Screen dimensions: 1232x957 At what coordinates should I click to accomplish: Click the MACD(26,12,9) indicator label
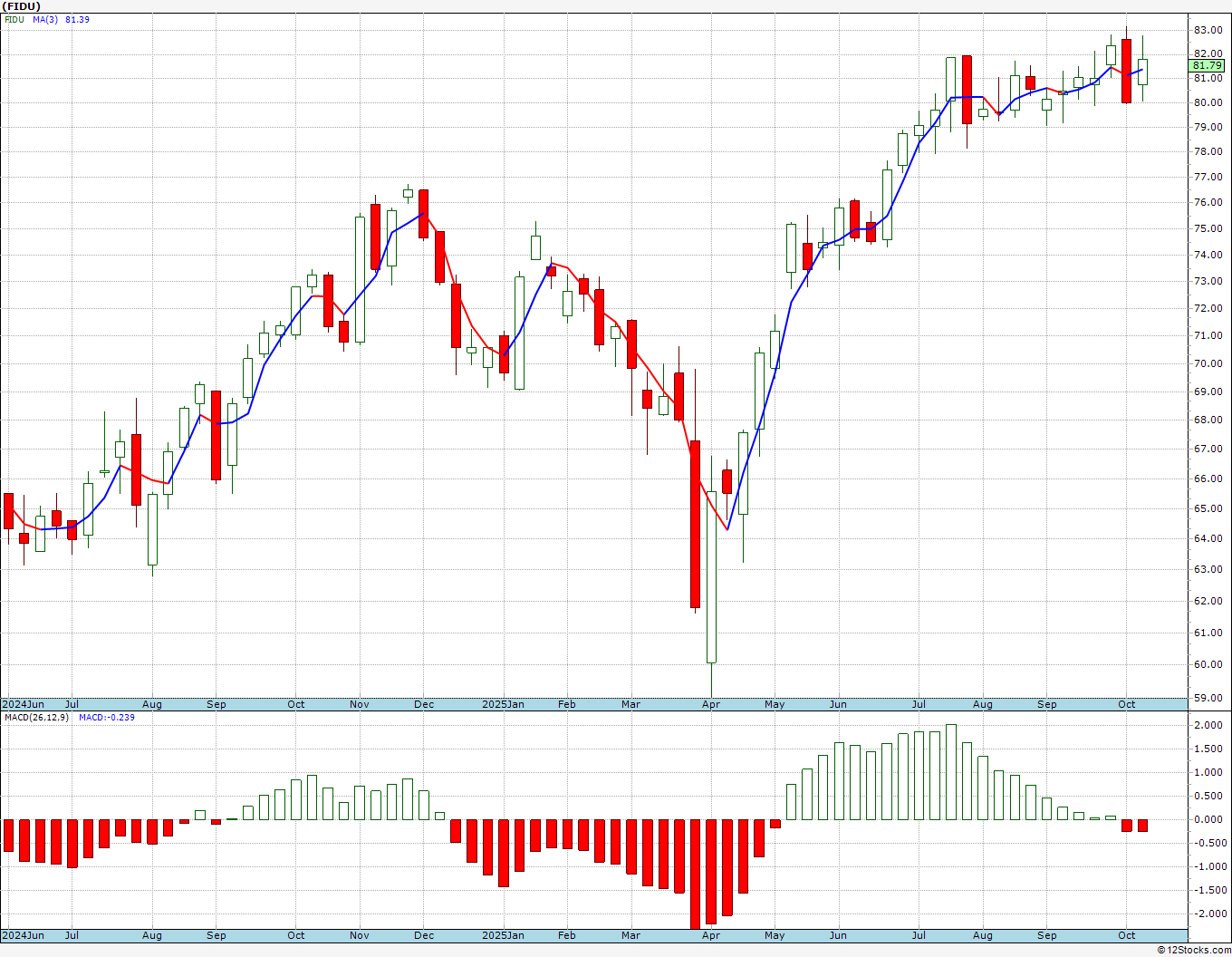36,717
